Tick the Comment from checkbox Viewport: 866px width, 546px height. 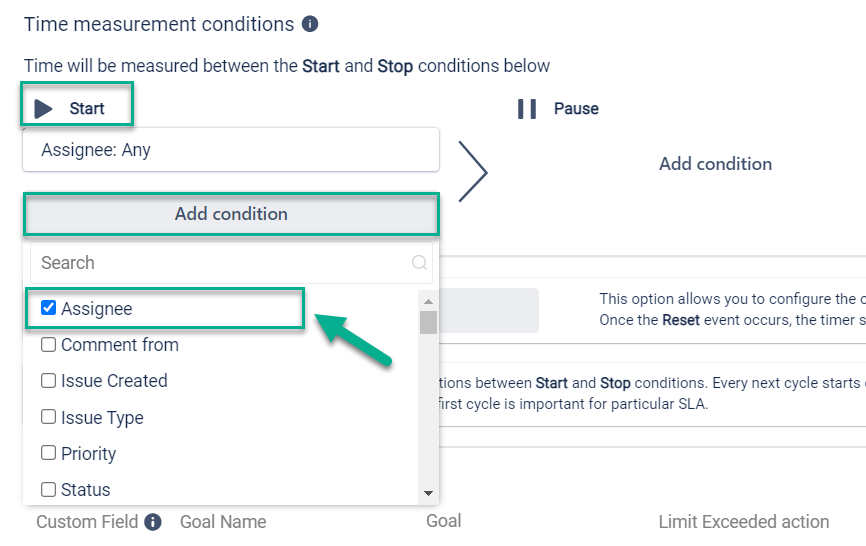click(x=48, y=345)
